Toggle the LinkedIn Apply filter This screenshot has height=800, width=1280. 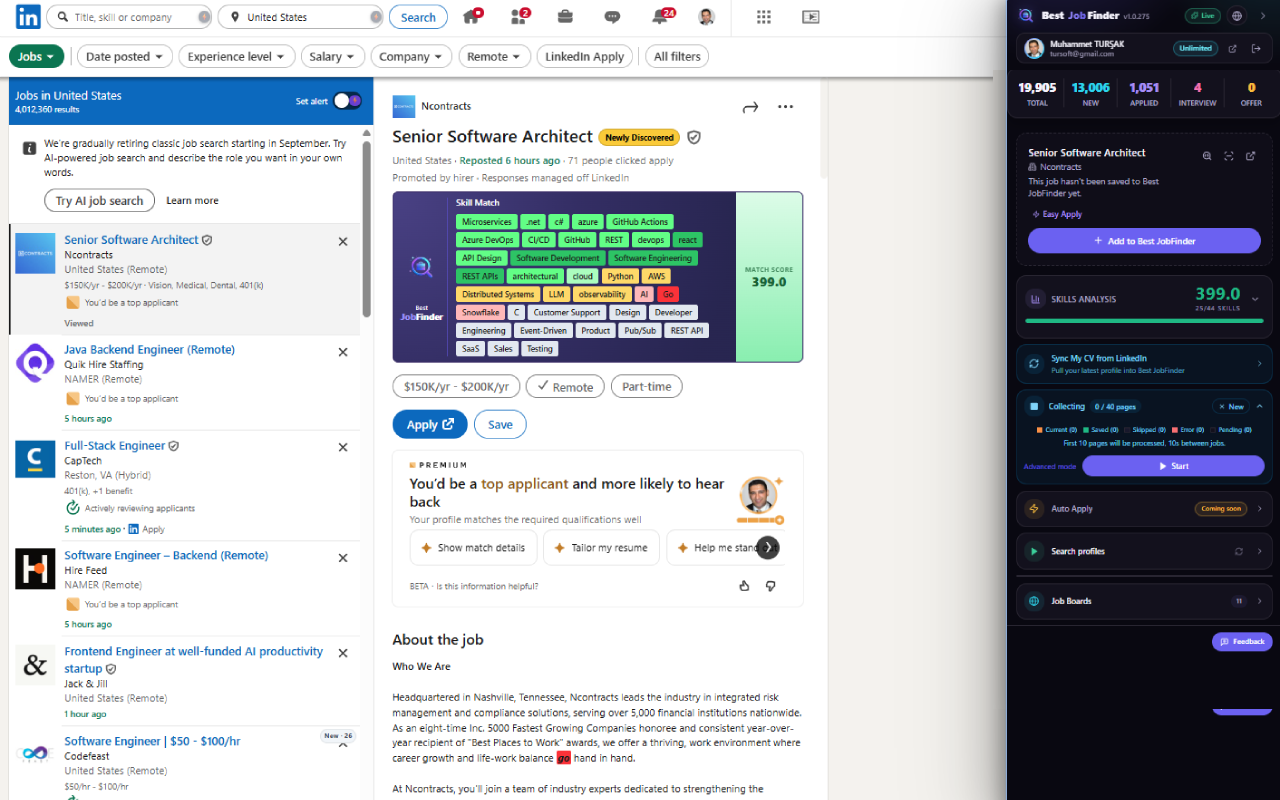[x=585, y=57]
